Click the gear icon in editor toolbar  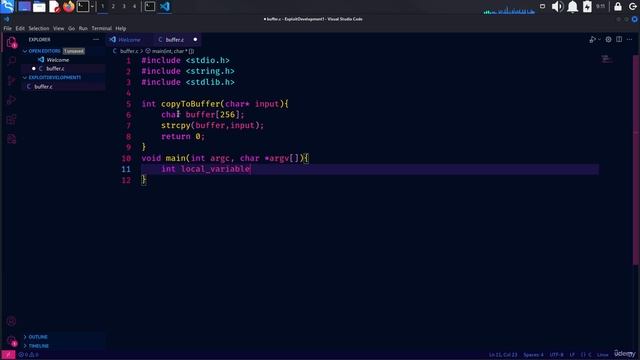(608, 40)
